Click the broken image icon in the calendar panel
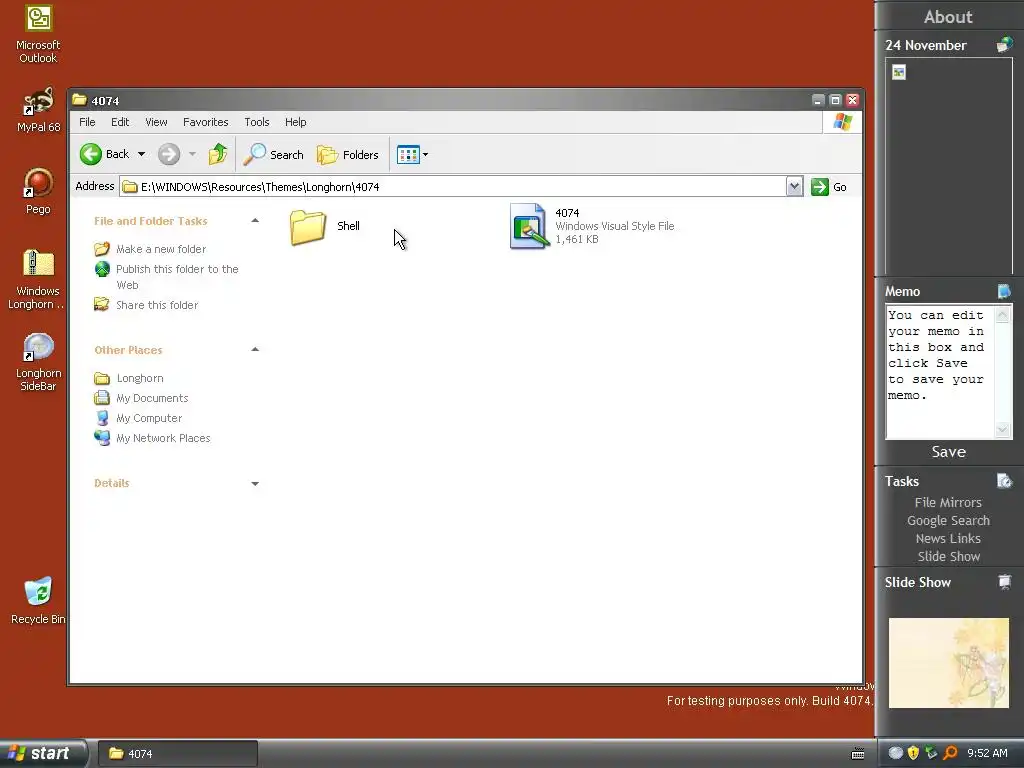 [899, 72]
